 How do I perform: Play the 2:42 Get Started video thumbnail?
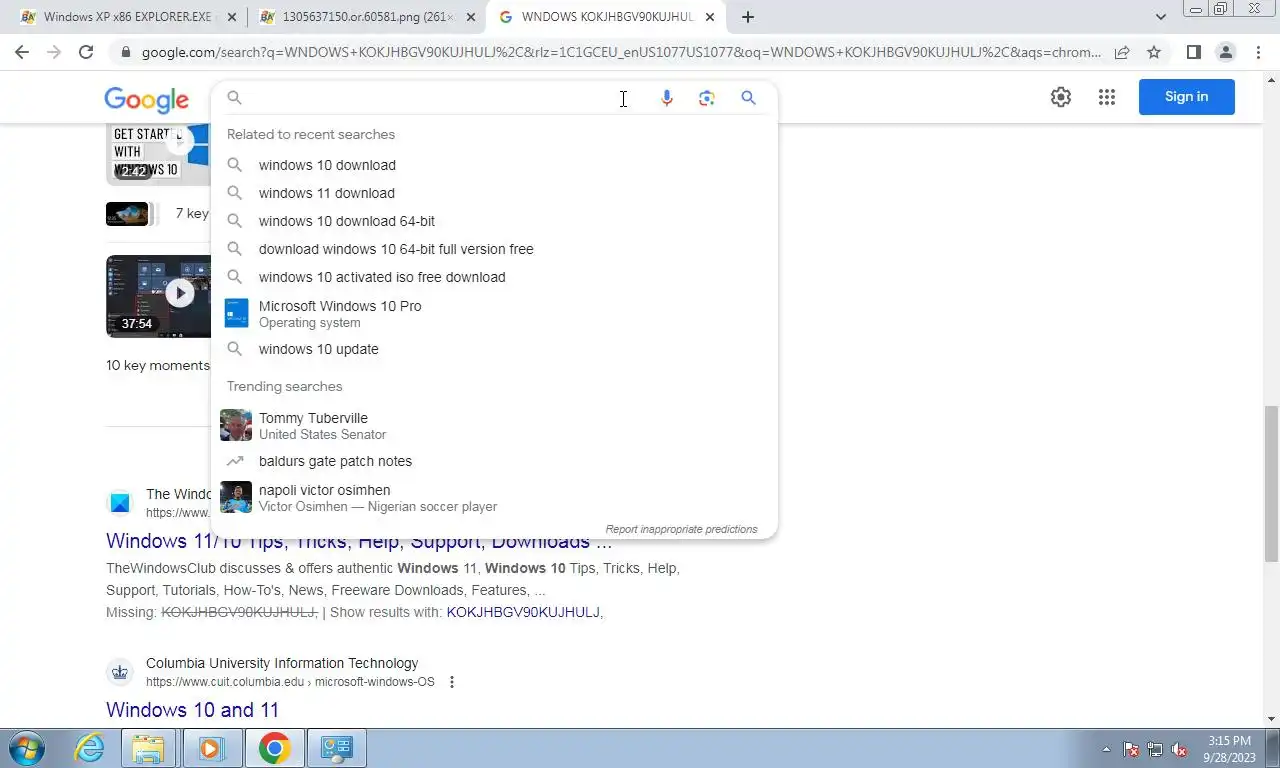pyautogui.click(x=158, y=154)
